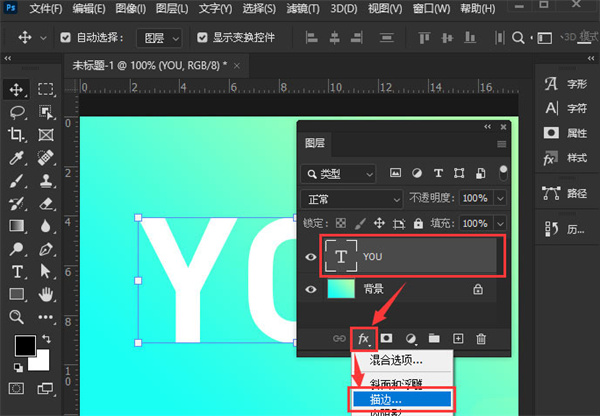Select the Move tool in the toolbox
600x416 pixels.
click(x=16, y=90)
